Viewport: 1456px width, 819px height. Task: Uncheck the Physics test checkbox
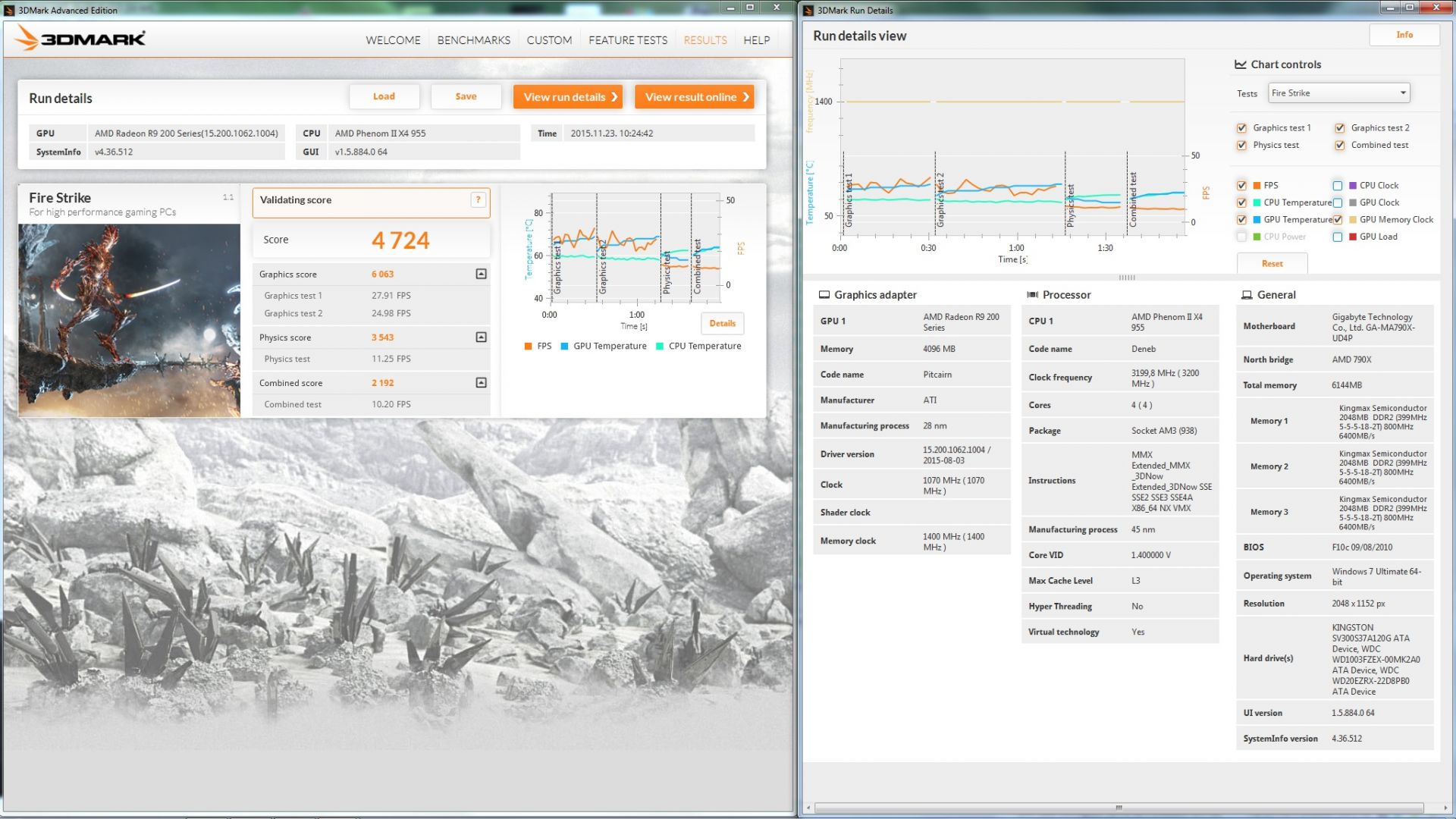[1241, 146]
